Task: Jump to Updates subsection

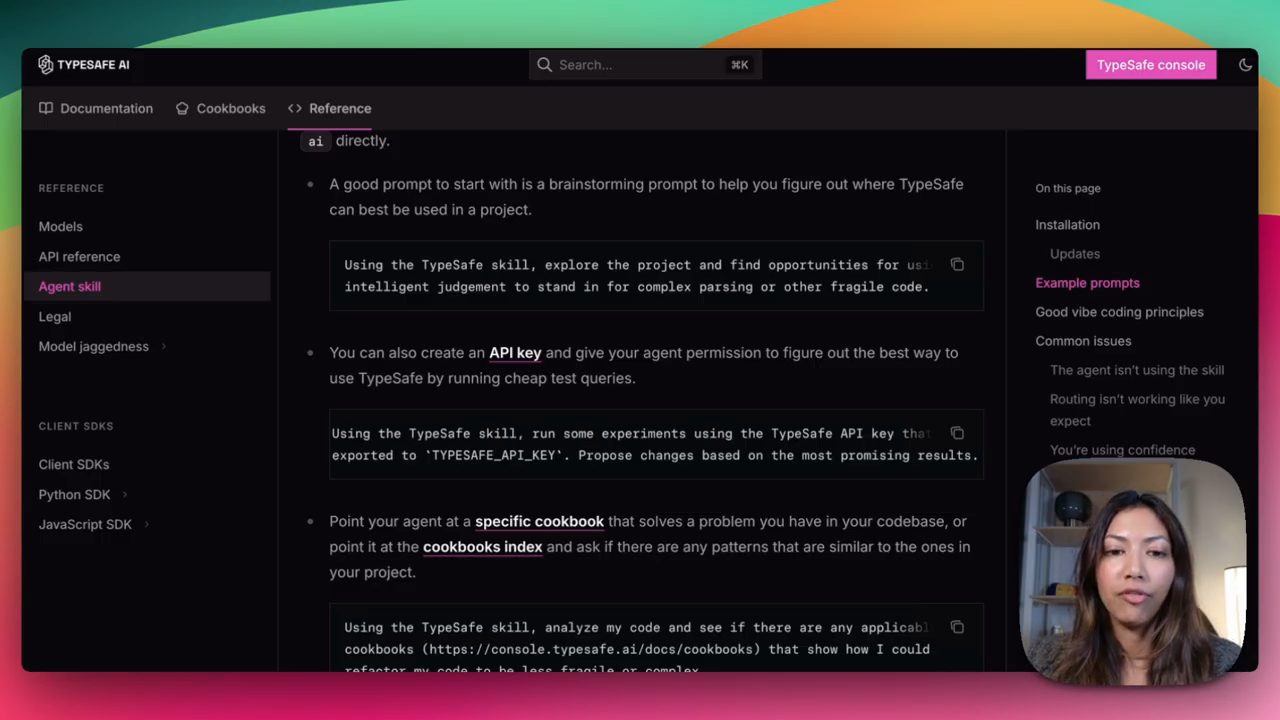Action: [x=1075, y=254]
